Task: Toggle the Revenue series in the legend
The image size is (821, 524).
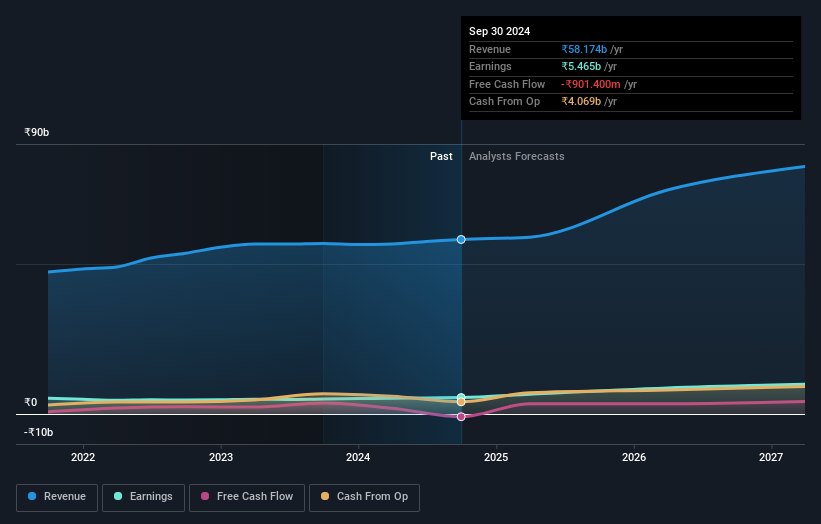Action: pyautogui.click(x=57, y=497)
